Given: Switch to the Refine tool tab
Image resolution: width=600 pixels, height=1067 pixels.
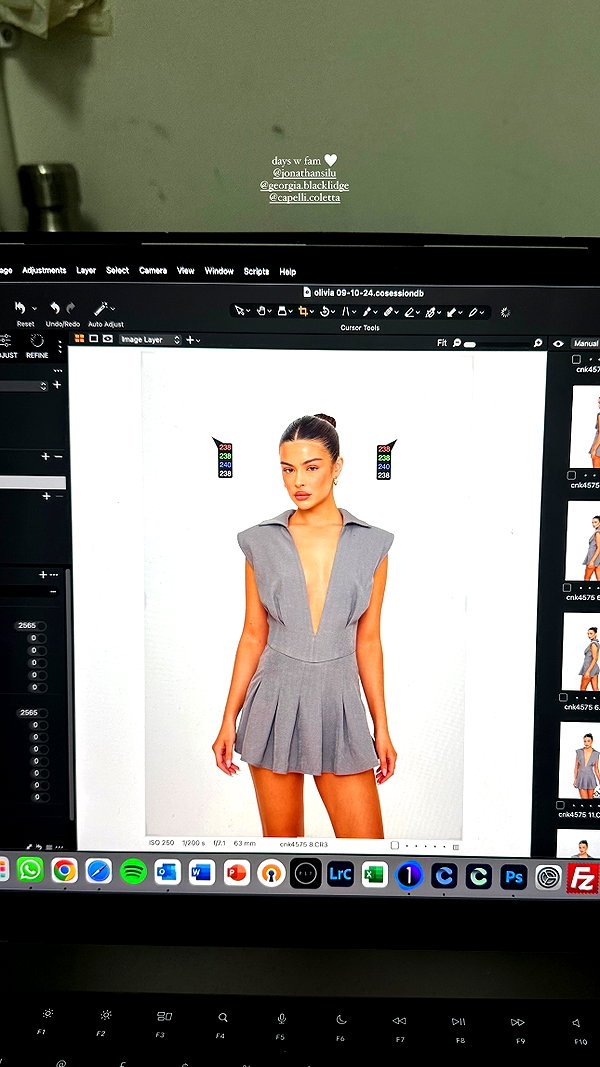Looking at the screenshot, I should click(x=37, y=346).
